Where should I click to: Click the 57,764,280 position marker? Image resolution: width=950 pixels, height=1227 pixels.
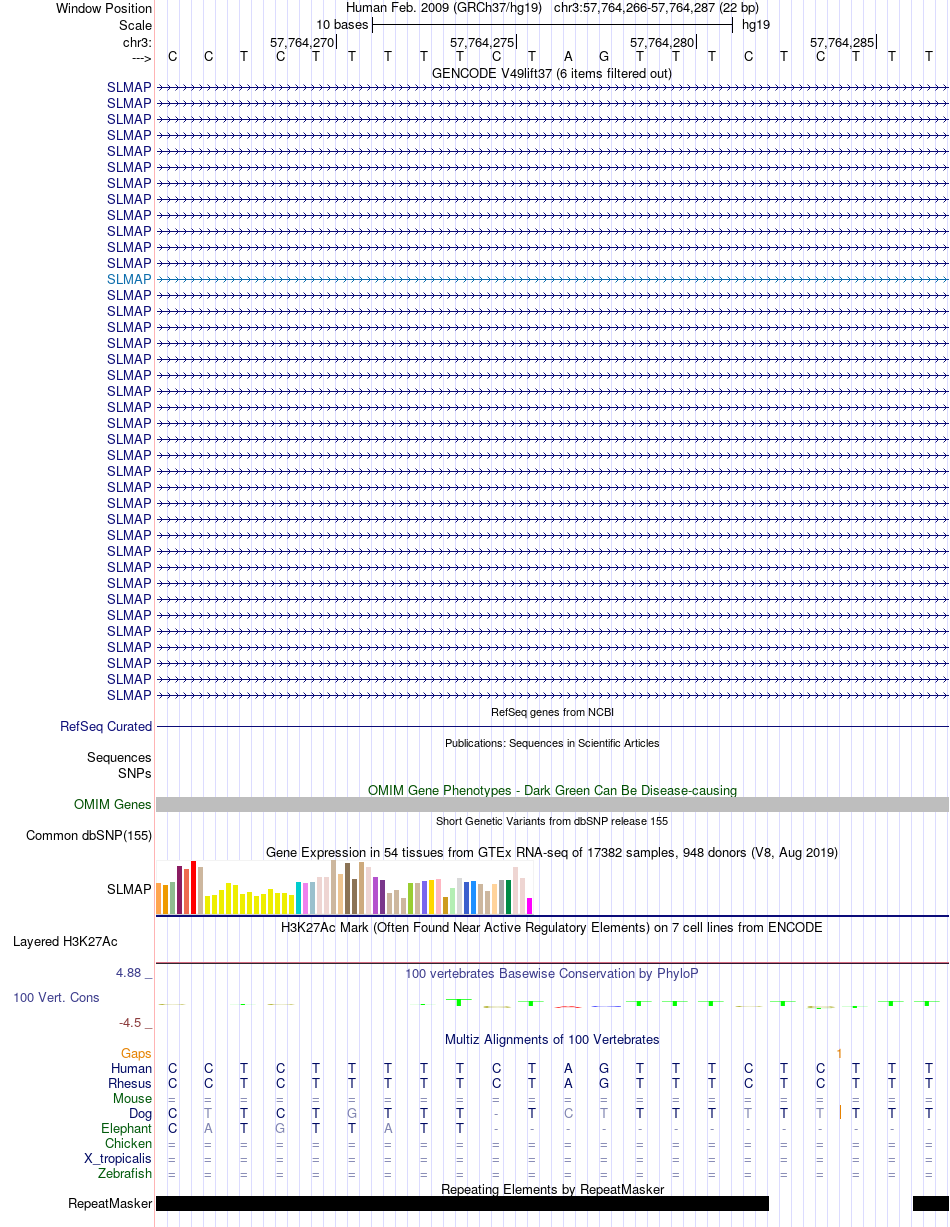tap(662, 43)
